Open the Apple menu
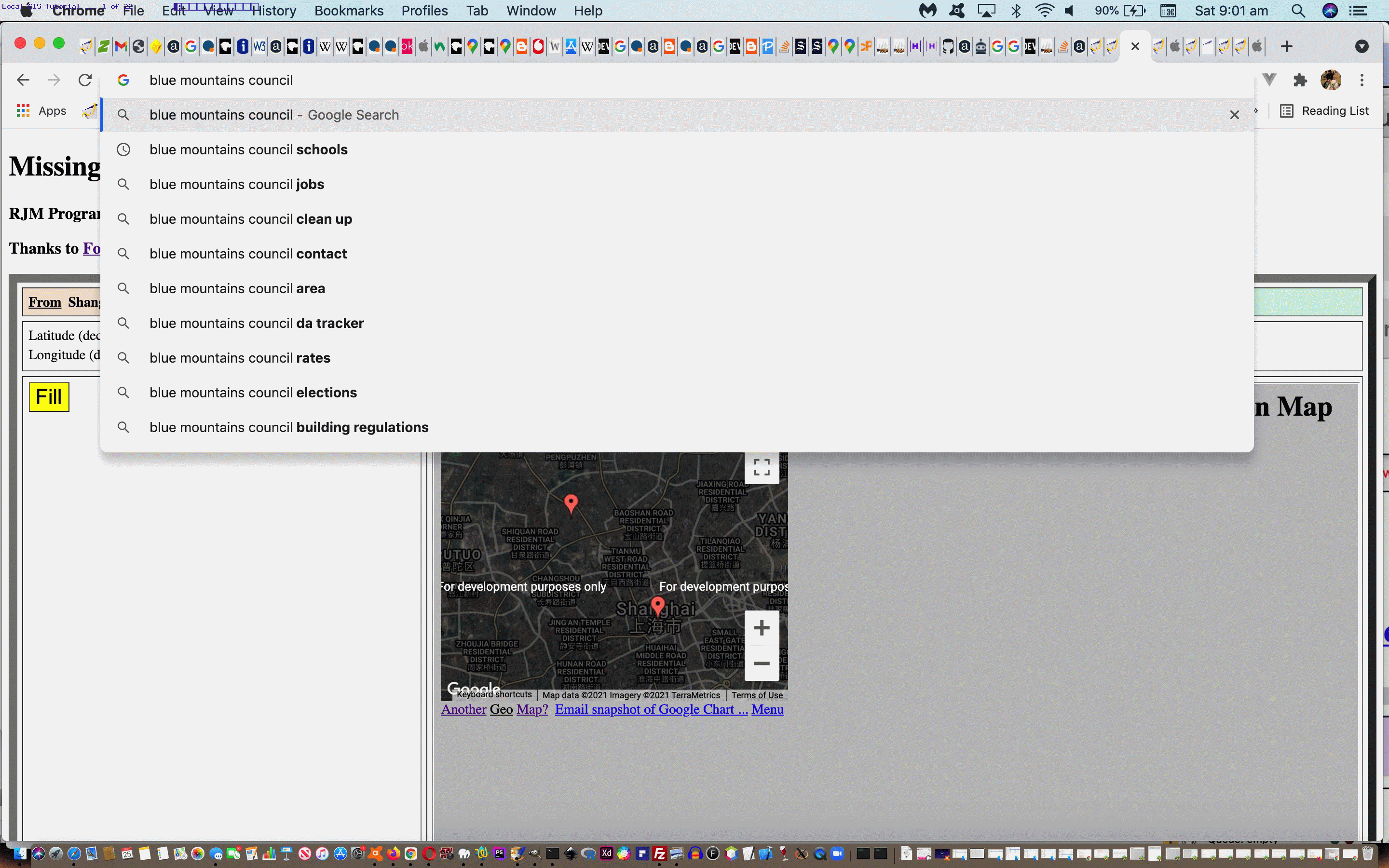The image size is (1389, 868). click(27, 11)
